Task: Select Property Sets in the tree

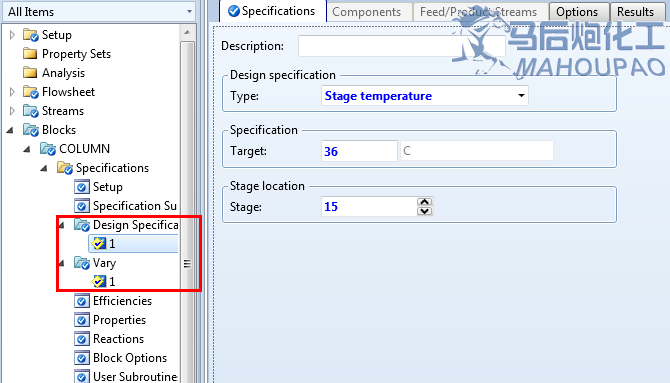Action: click(x=76, y=54)
